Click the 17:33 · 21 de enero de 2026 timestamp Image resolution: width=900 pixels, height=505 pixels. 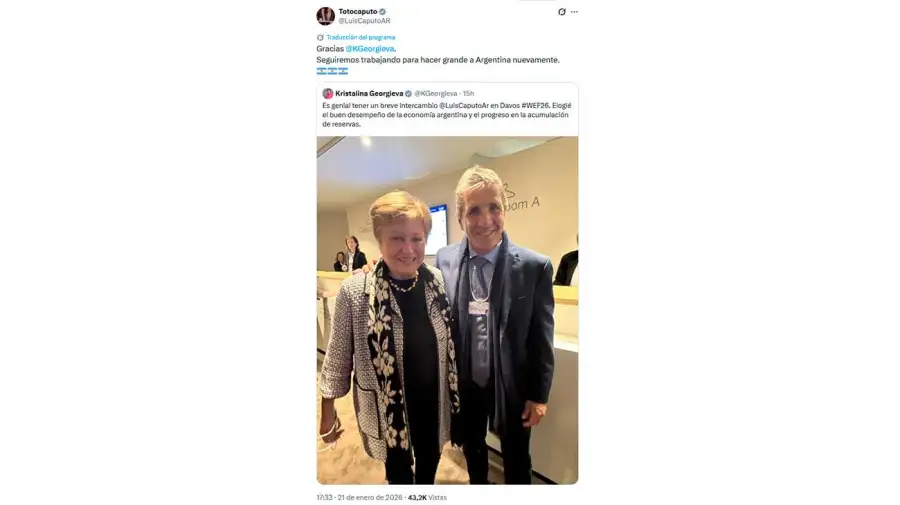point(359,498)
